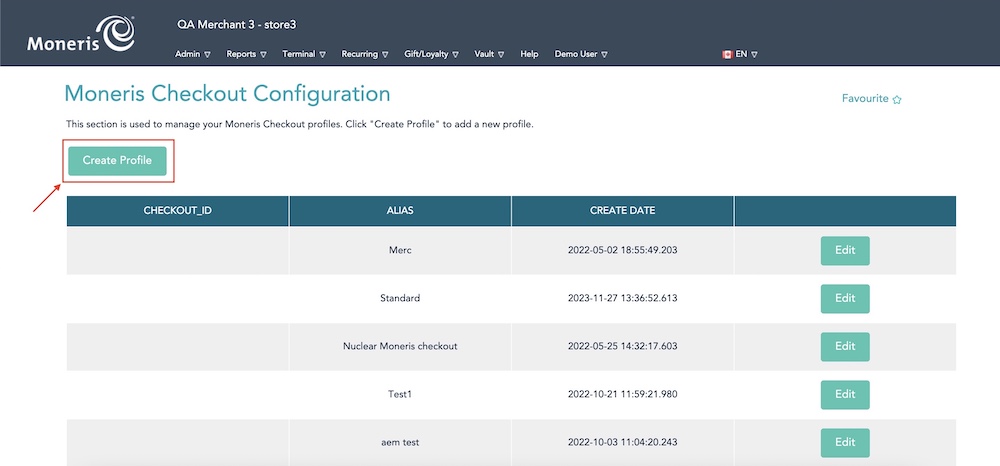Open the Help menu item
Image resolution: width=1000 pixels, height=466 pixels.
click(x=529, y=54)
